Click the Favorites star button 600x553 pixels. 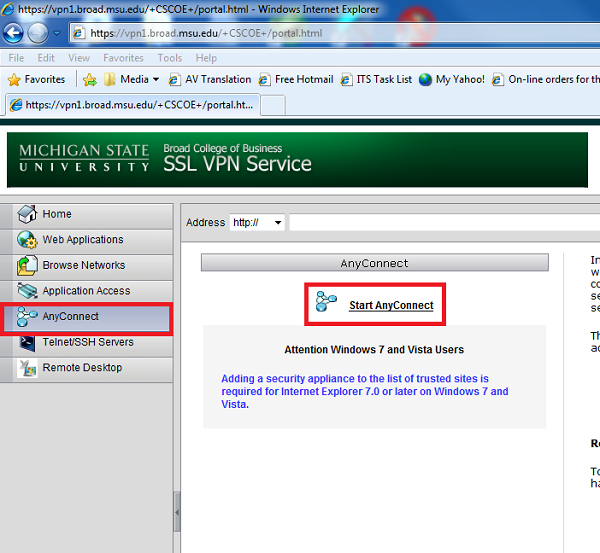(36, 79)
